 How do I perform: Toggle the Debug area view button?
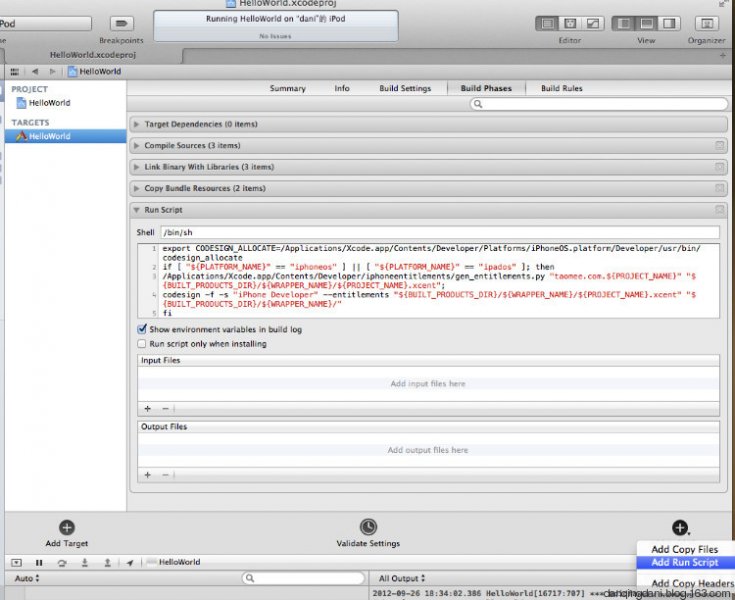tap(646, 23)
